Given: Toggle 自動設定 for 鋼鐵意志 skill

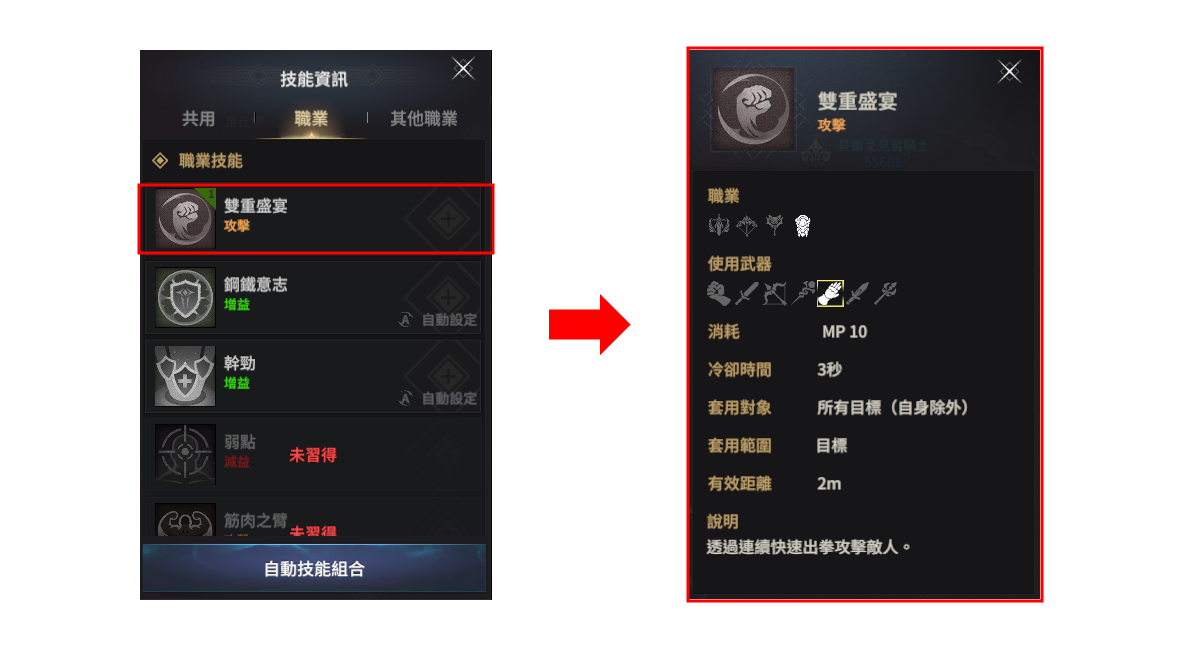Looking at the screenshot, I should click(437, 320).
